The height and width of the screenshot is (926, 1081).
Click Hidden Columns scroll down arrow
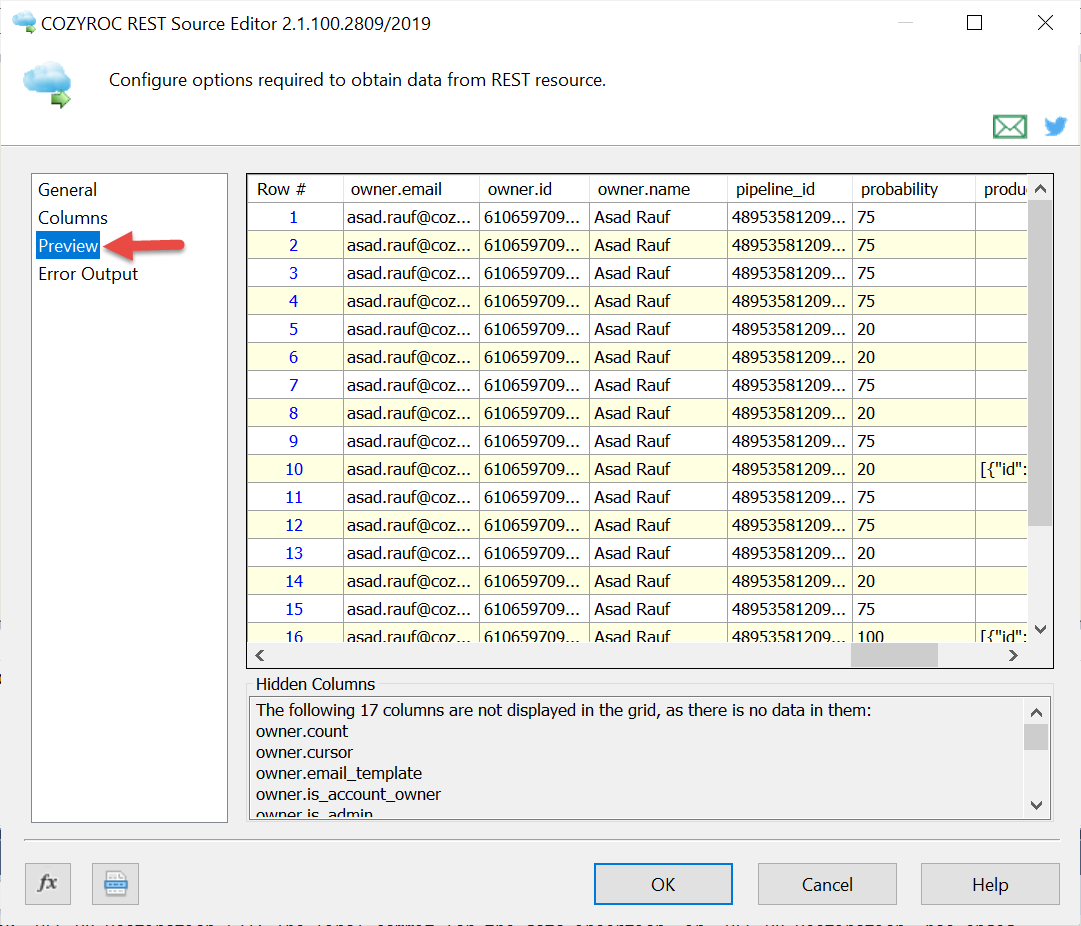(x=1036, y=805)
